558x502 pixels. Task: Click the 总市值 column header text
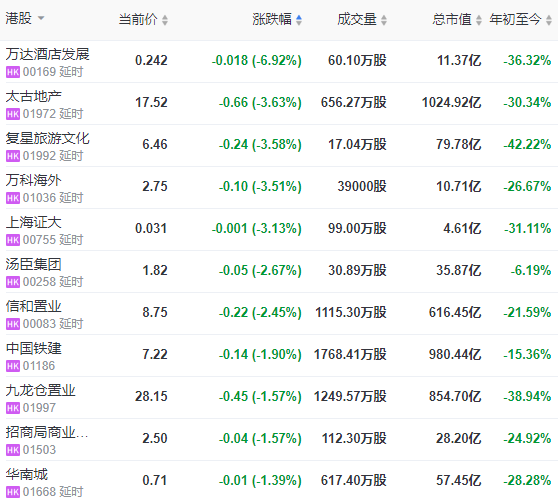[452, 19]
